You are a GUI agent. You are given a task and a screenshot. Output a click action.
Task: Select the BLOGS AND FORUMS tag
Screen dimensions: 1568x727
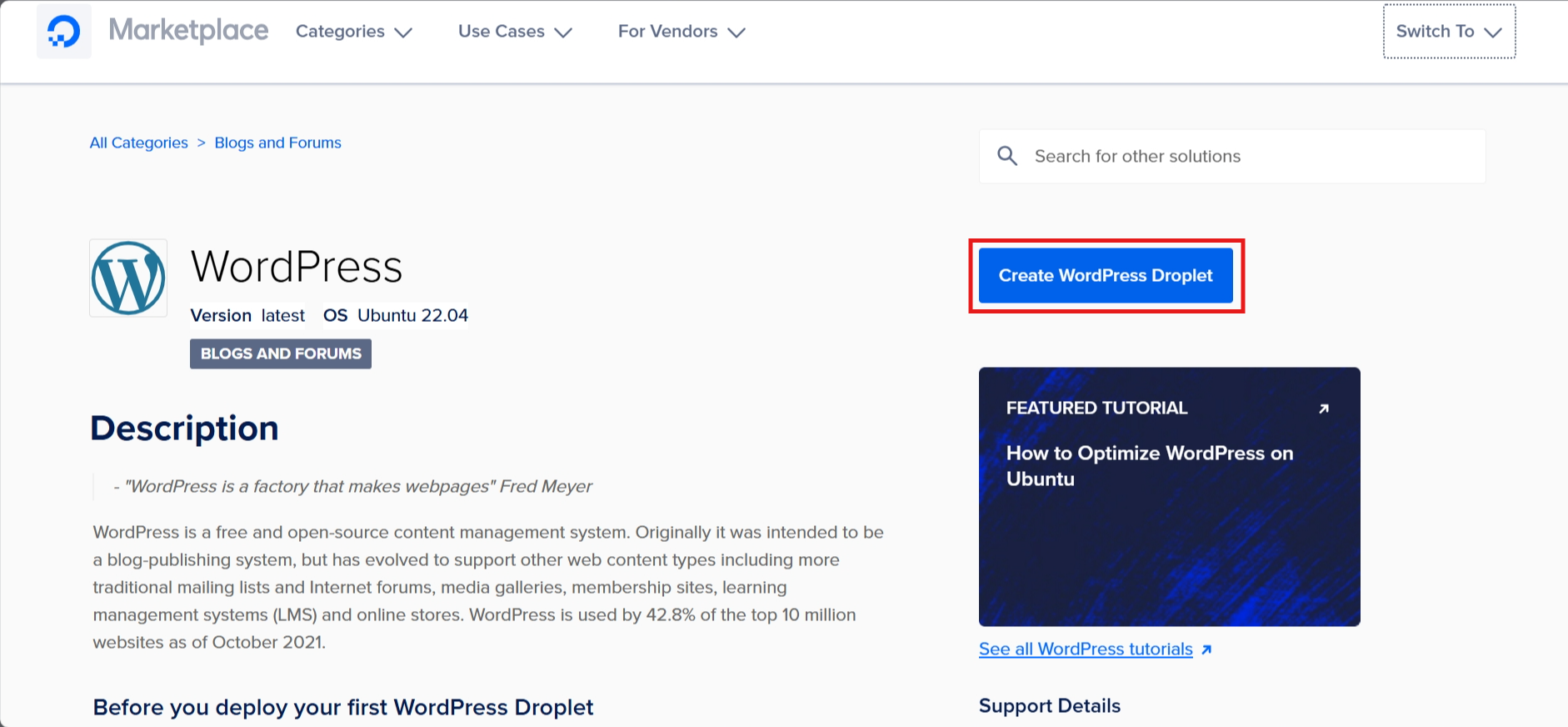[281, 353]
